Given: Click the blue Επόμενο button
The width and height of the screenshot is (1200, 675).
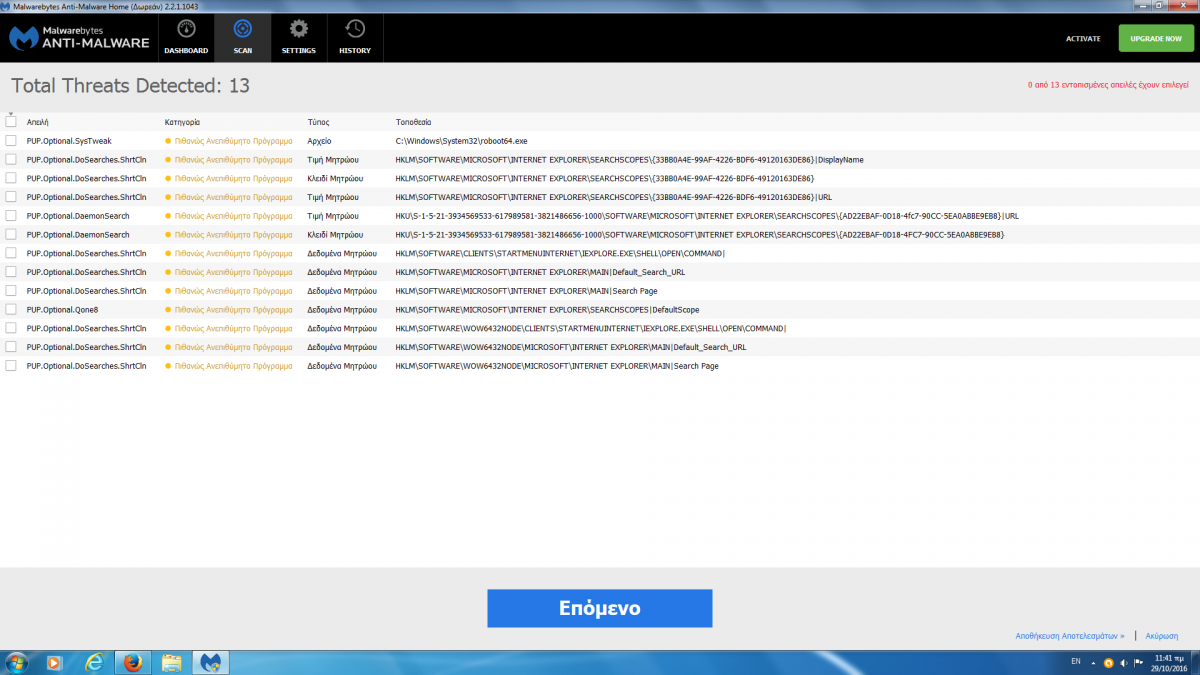Looking at the screenshot, I should coord(600,608).
